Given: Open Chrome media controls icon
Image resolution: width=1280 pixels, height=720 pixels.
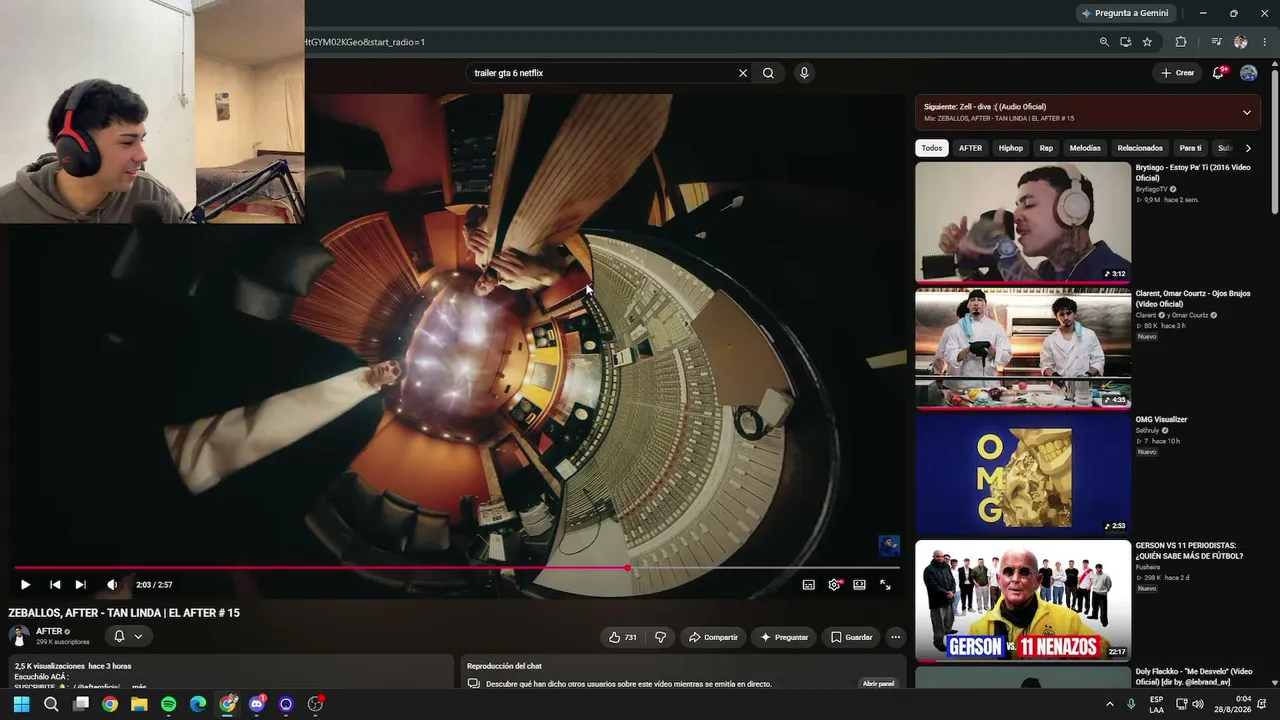Looking at the screenshot, I should tap(1216, 42).
